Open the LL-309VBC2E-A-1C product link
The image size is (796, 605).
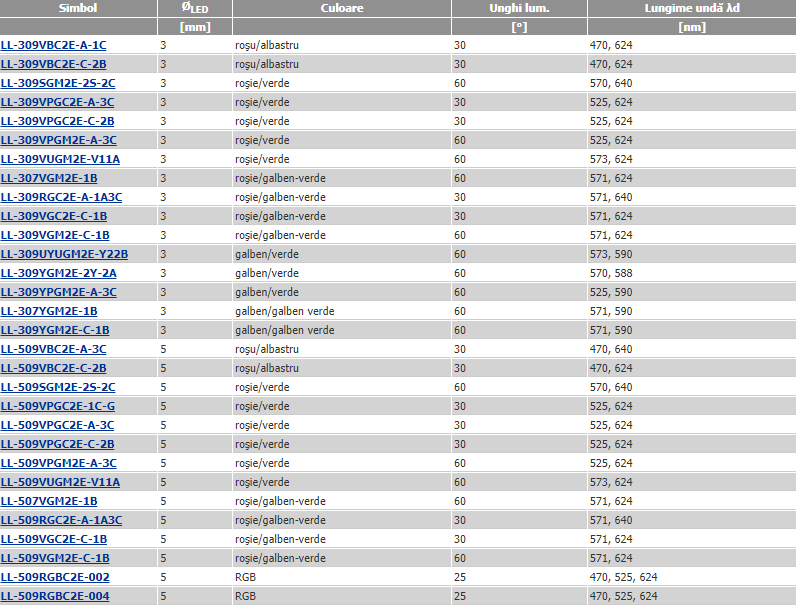tap(53, 45)
